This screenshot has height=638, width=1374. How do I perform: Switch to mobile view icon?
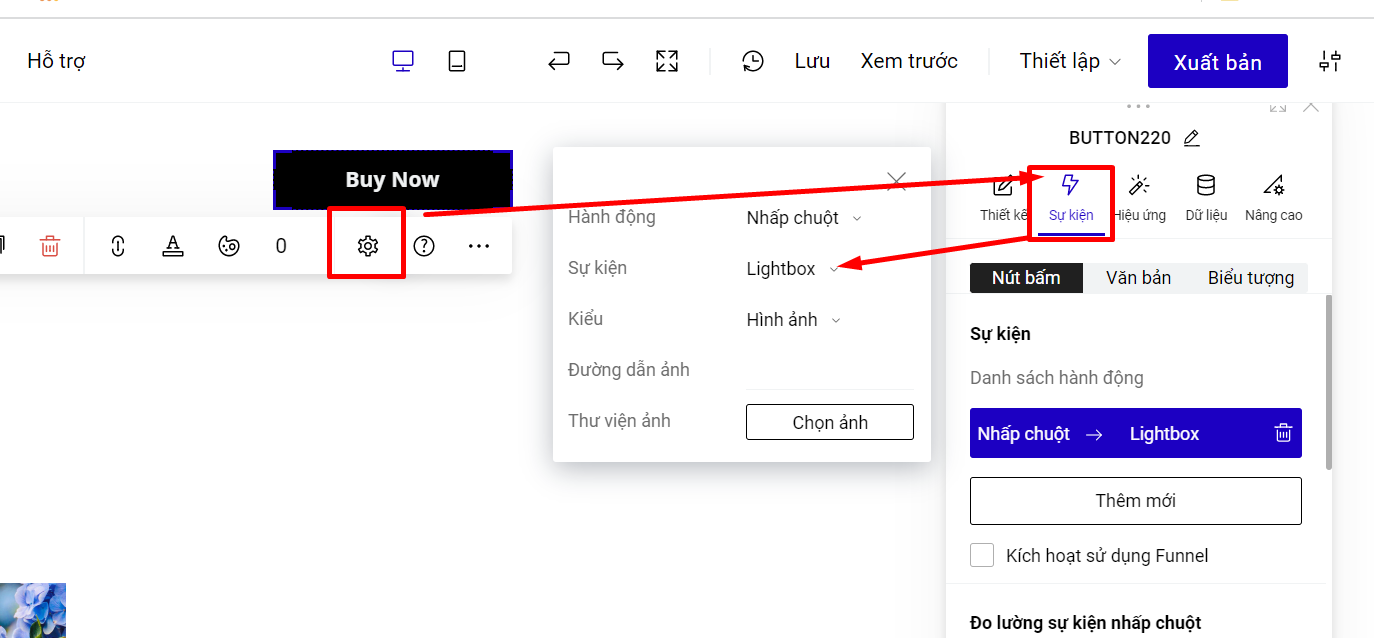click(457, 61)
